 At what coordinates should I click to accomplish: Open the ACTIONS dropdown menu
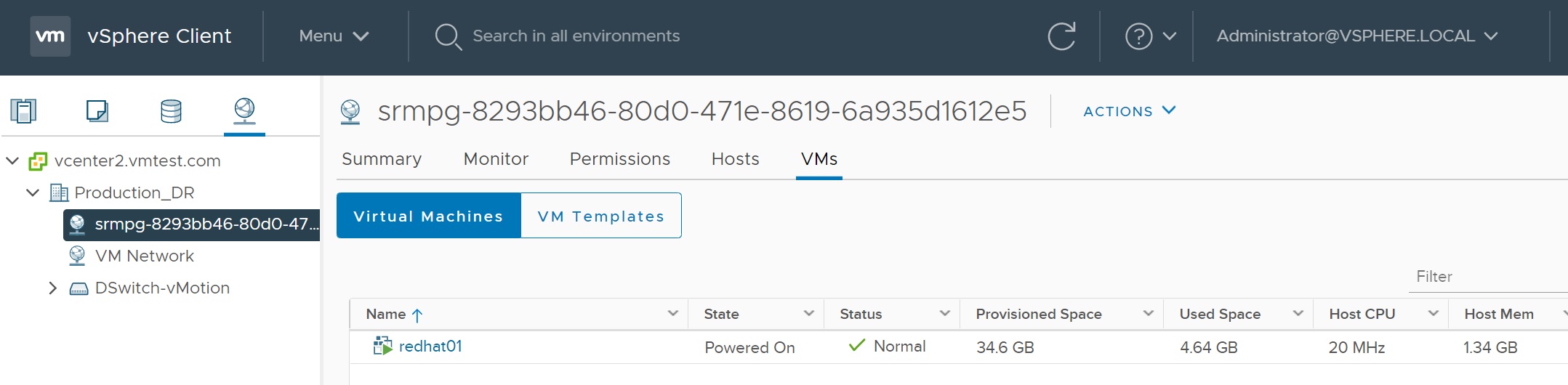1129,111
